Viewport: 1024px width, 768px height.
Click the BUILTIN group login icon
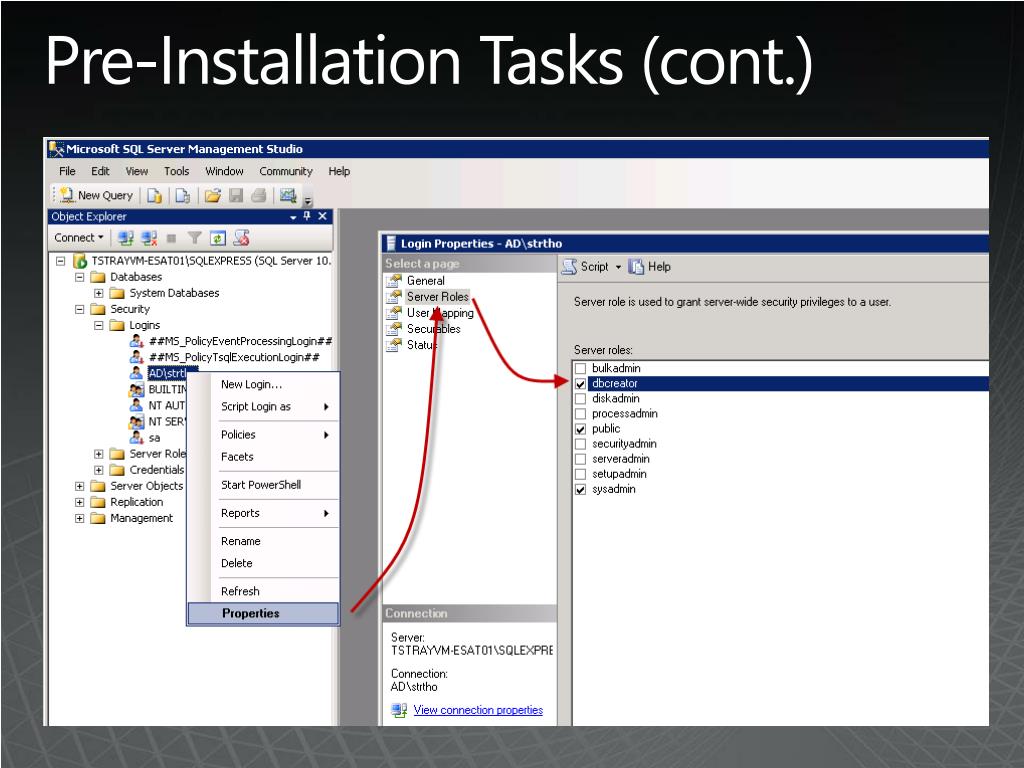click(x=136, y=390)
